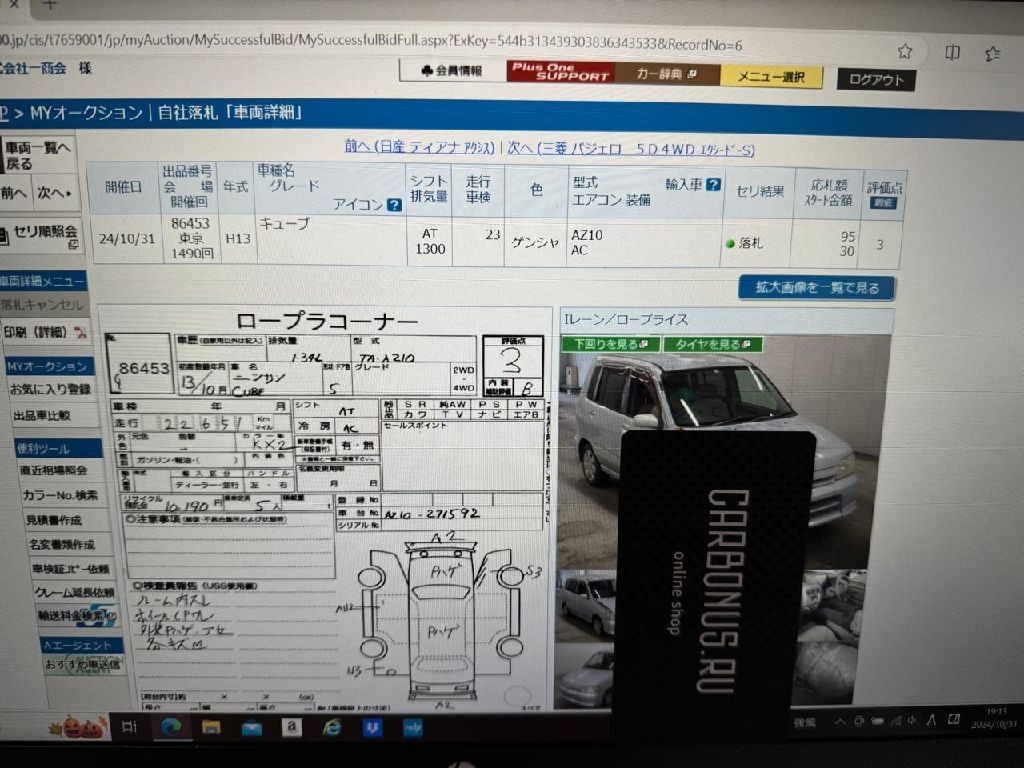Image resolution: width=1024 pixels, height=768 pixels.
Task: Click the lot number 86453 cell
Action: tap(191, 238)
